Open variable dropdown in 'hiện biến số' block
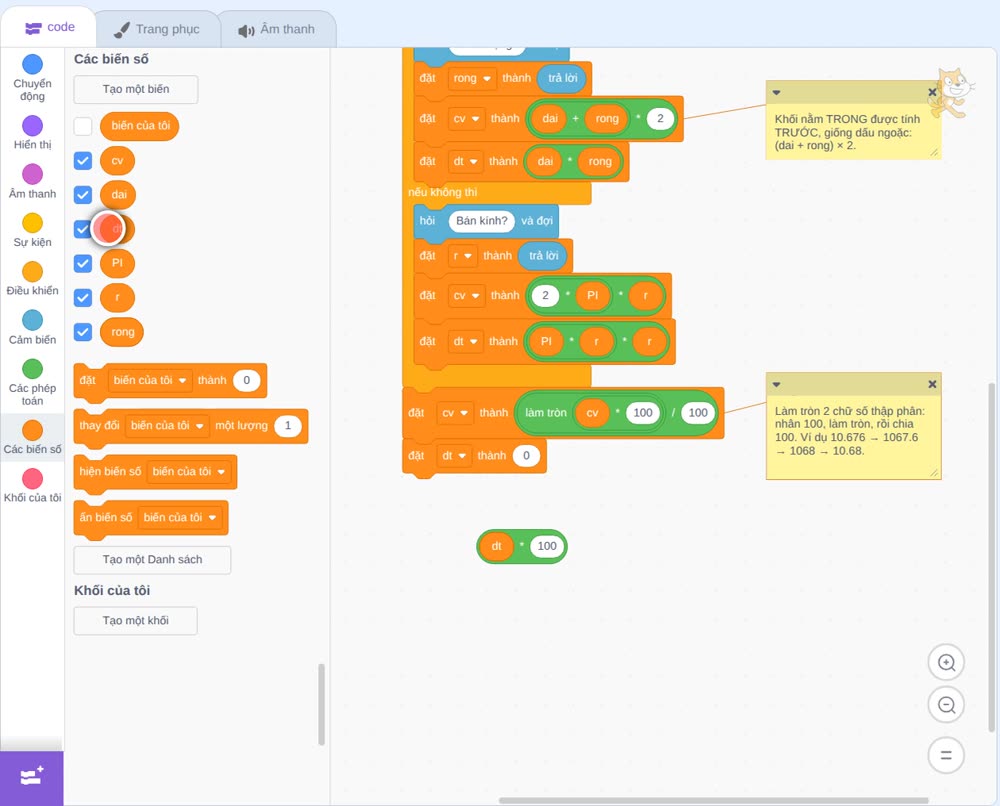 188,472
